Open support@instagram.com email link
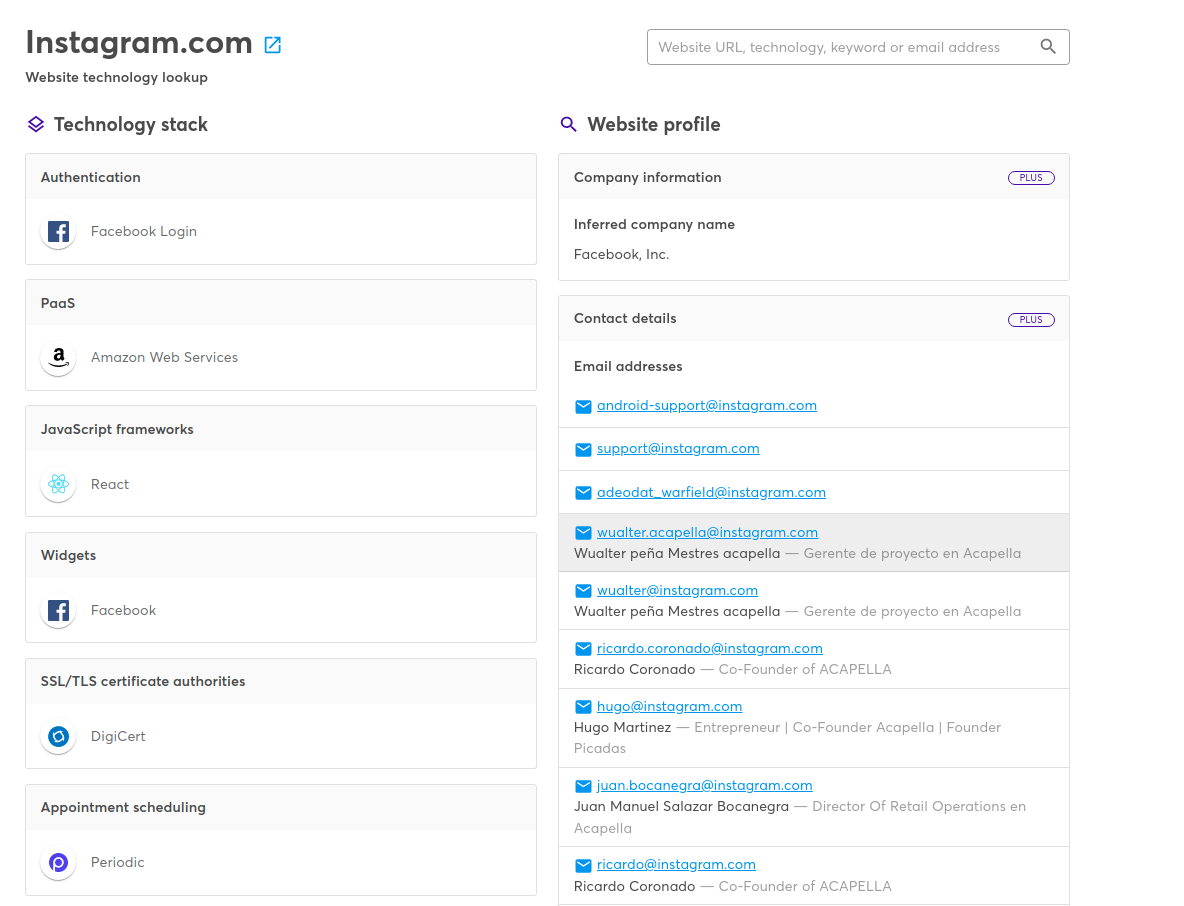 [x=678, y=448]
